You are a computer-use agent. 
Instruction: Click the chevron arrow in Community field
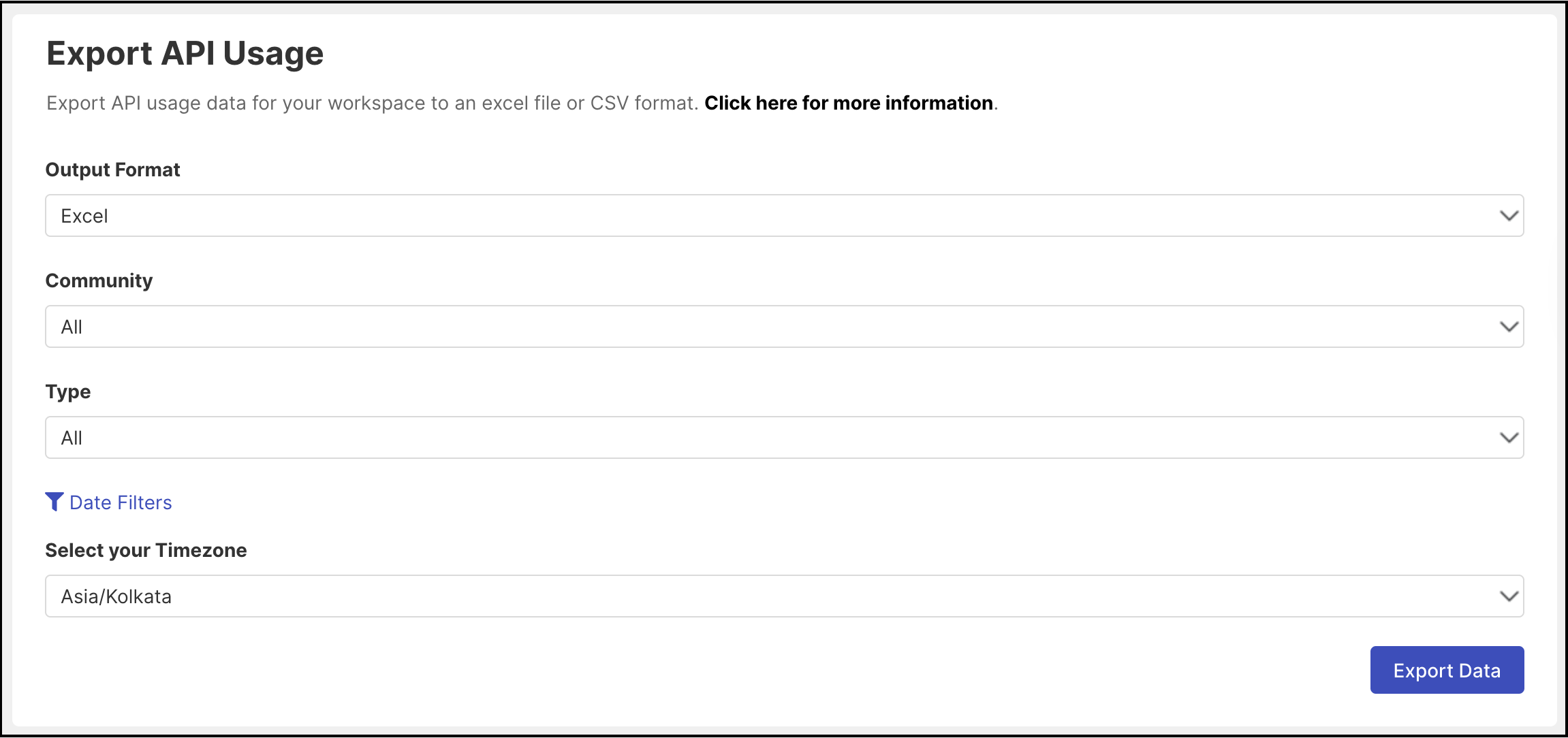(1509, 327)
